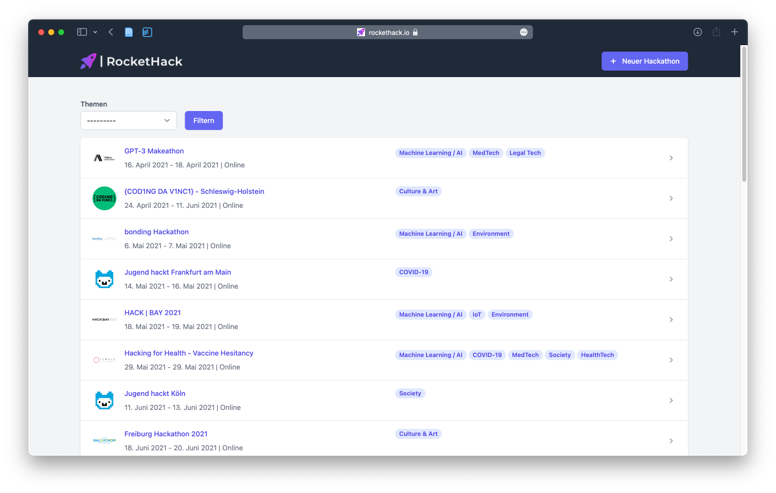Expand the bonding Hackathon row chevron
Screen dimensions: 776x493
671,239
